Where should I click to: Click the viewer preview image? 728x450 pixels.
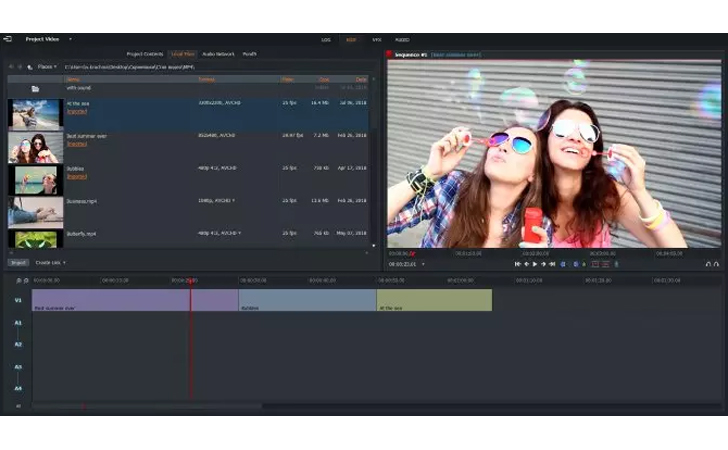click(554, 154)
